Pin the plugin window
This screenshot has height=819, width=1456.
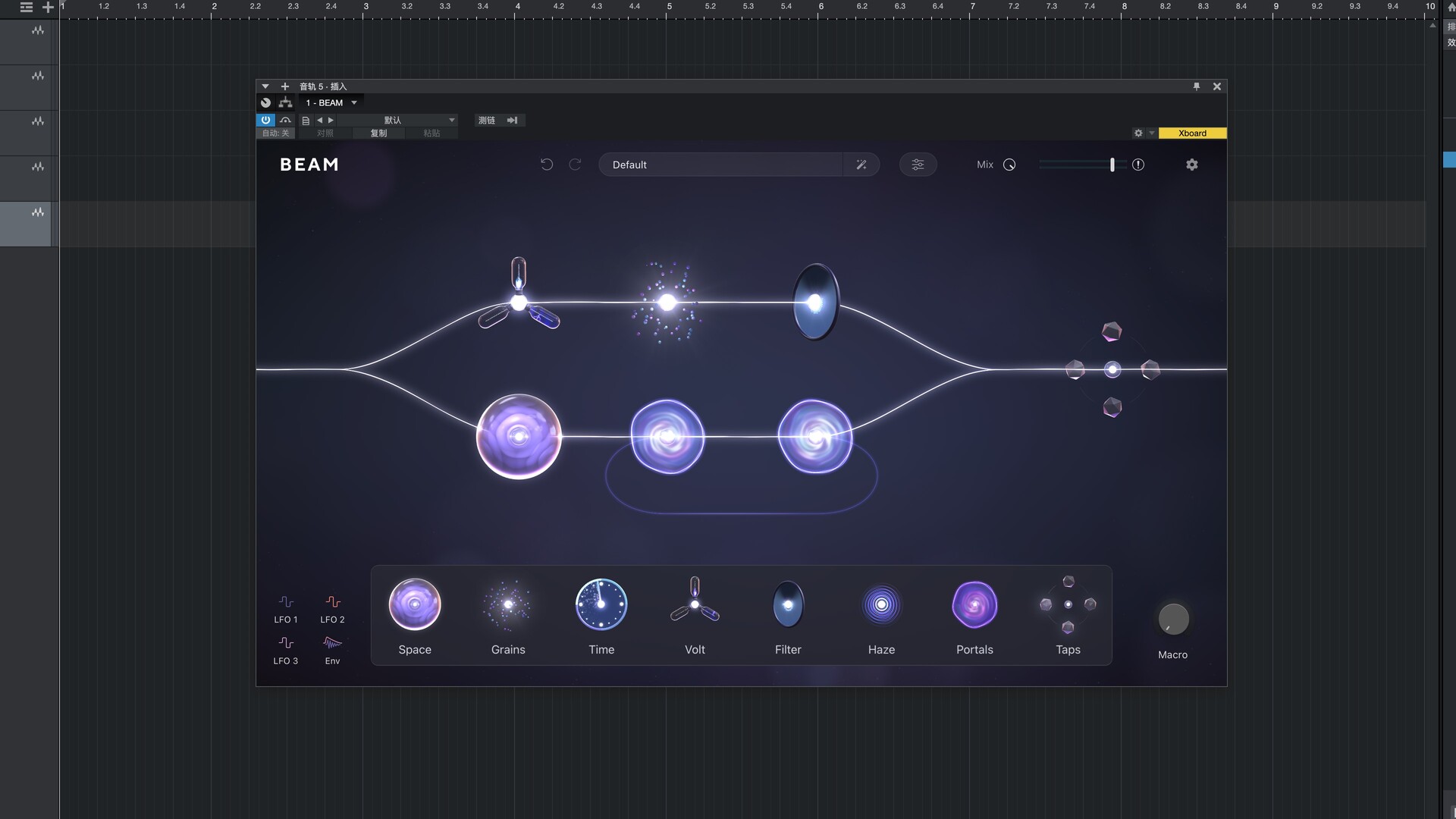coord(1197,86)
